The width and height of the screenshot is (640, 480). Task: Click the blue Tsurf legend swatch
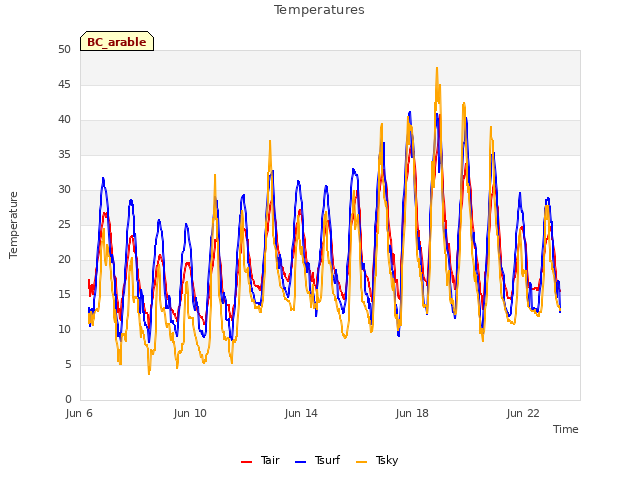300,462
